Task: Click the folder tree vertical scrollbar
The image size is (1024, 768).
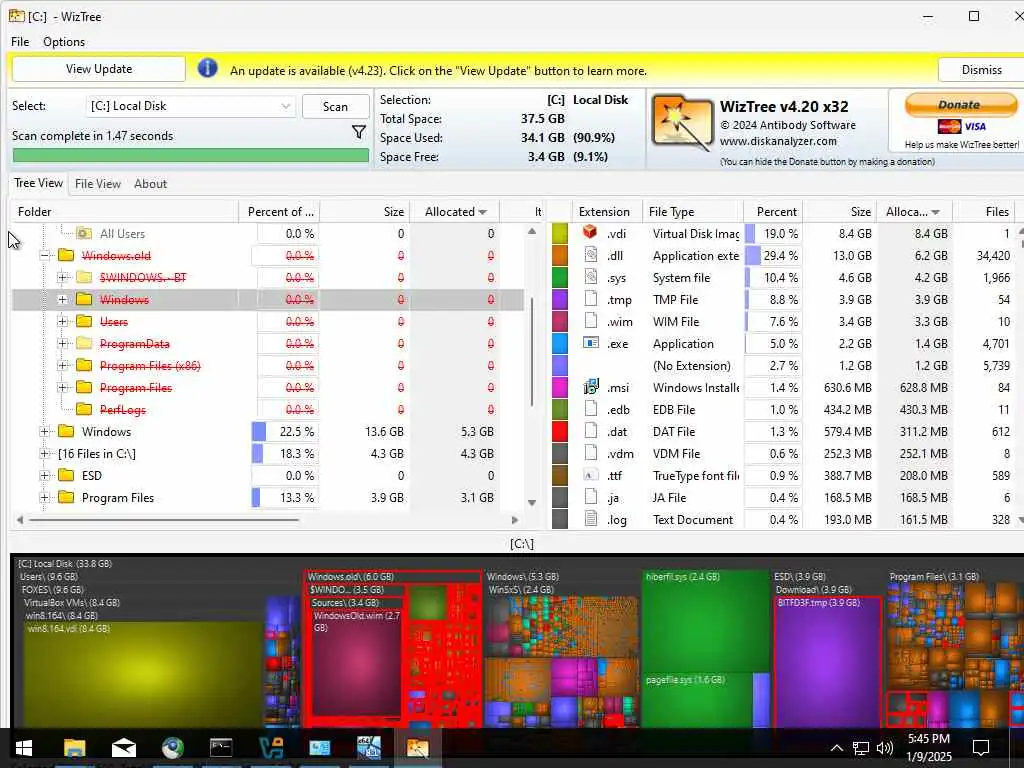Action: coord(532,353)
